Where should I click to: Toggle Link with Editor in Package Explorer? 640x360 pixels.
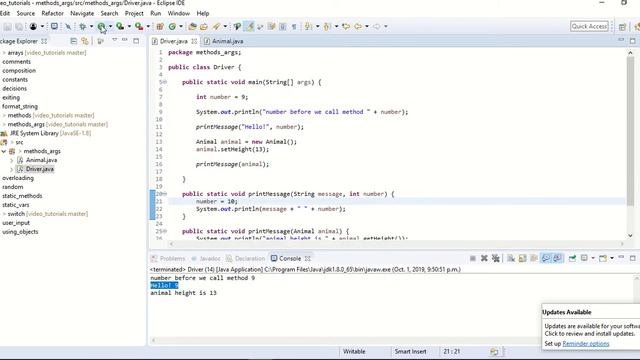pyautogui.click(x=85, y=41)
